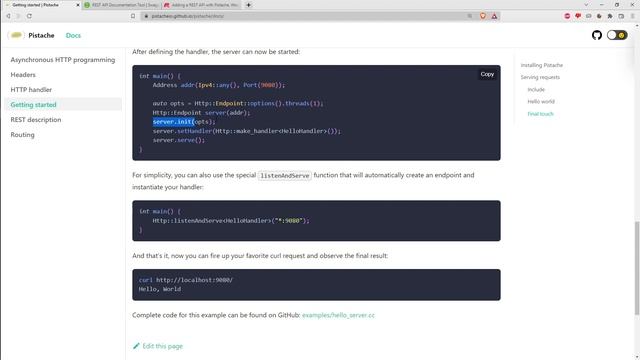Click the Edit this page link
This screenshot has width=640, height=360.
pyautogui.click(x=162, y=346)
